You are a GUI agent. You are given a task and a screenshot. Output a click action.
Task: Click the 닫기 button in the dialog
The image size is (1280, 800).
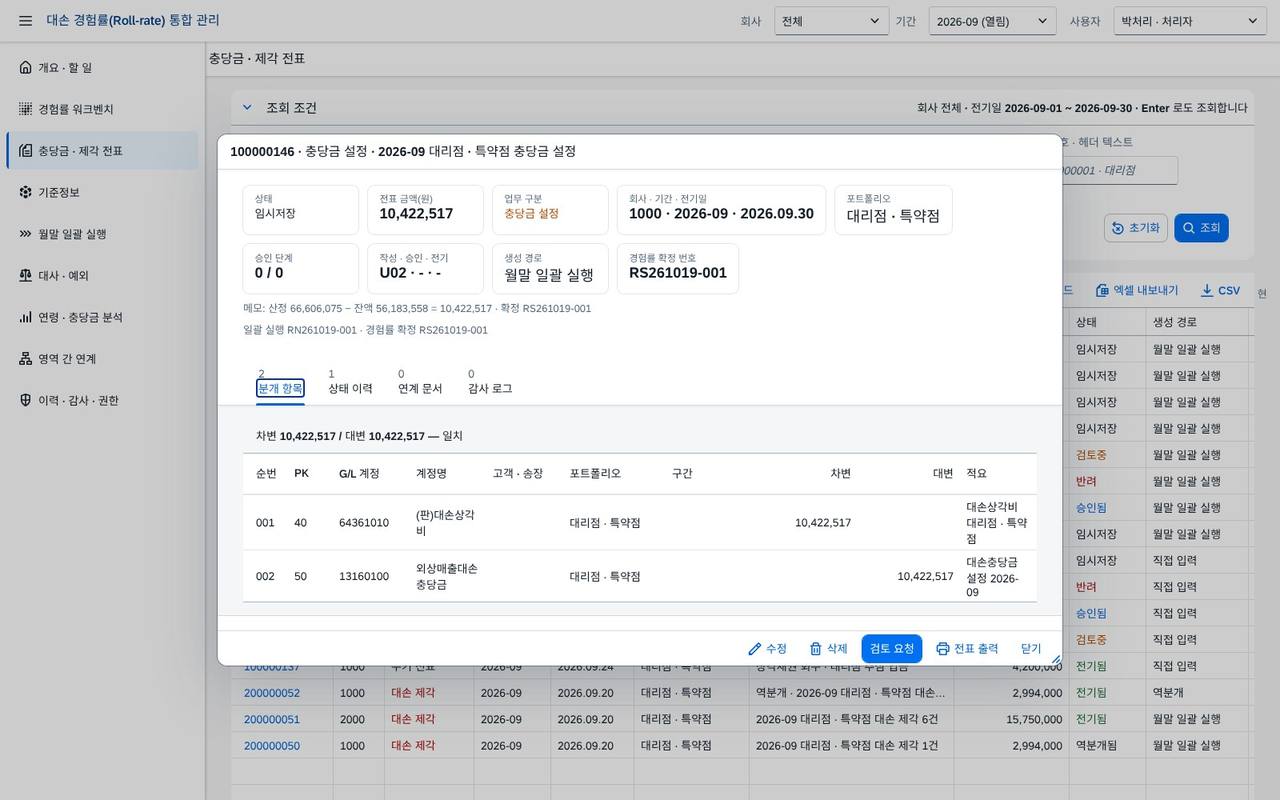click(x=1031, y=649)
